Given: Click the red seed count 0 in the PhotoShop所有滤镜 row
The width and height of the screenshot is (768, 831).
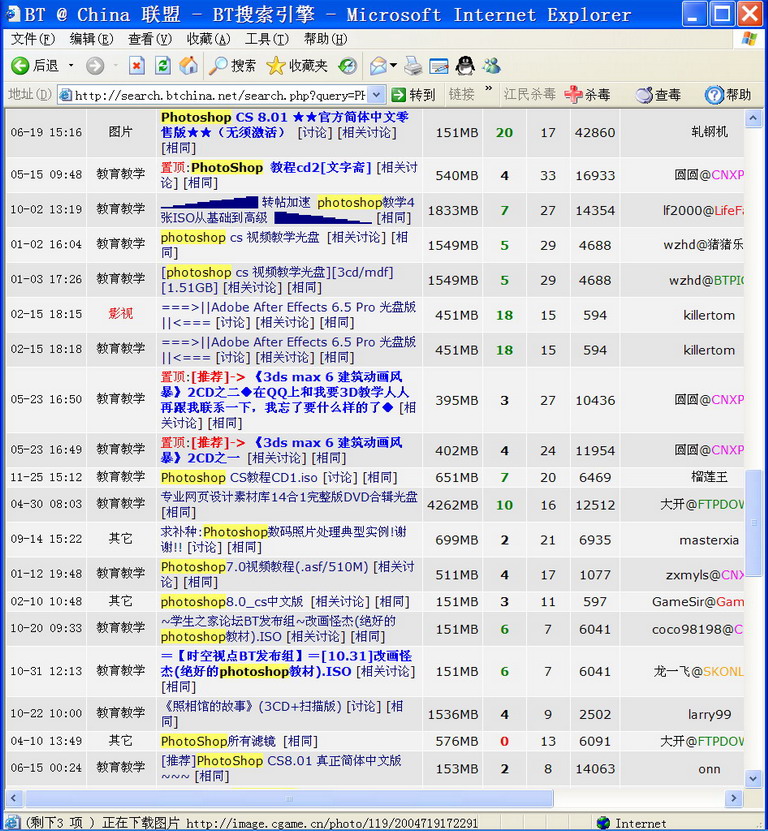Looking at the screenshot, I should [x=504, y=741].
